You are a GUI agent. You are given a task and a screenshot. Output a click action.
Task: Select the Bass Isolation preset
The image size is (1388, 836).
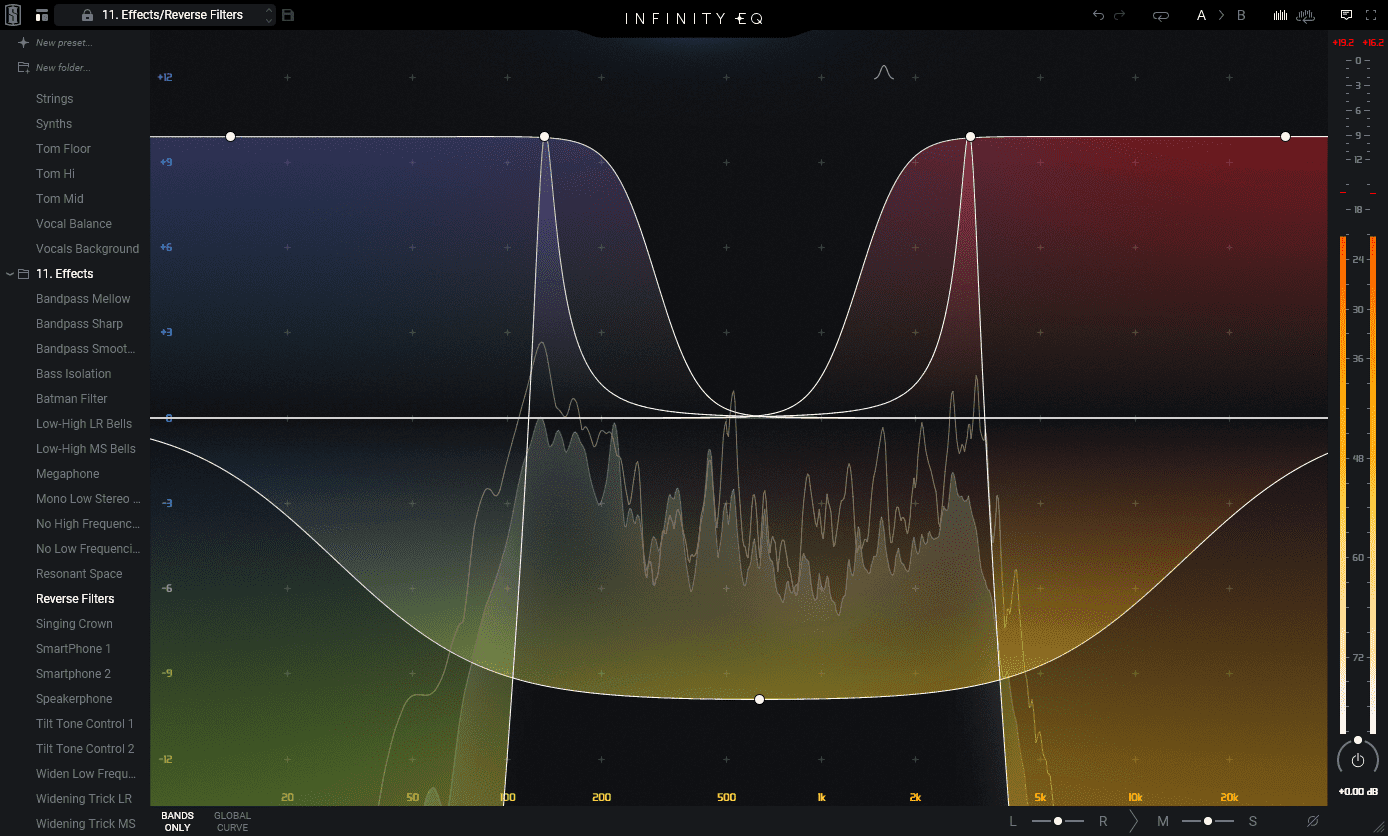[73, 374]
